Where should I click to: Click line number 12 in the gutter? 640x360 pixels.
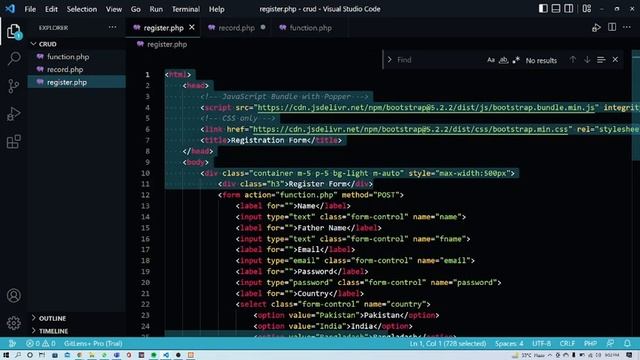(x=145, y=195)
